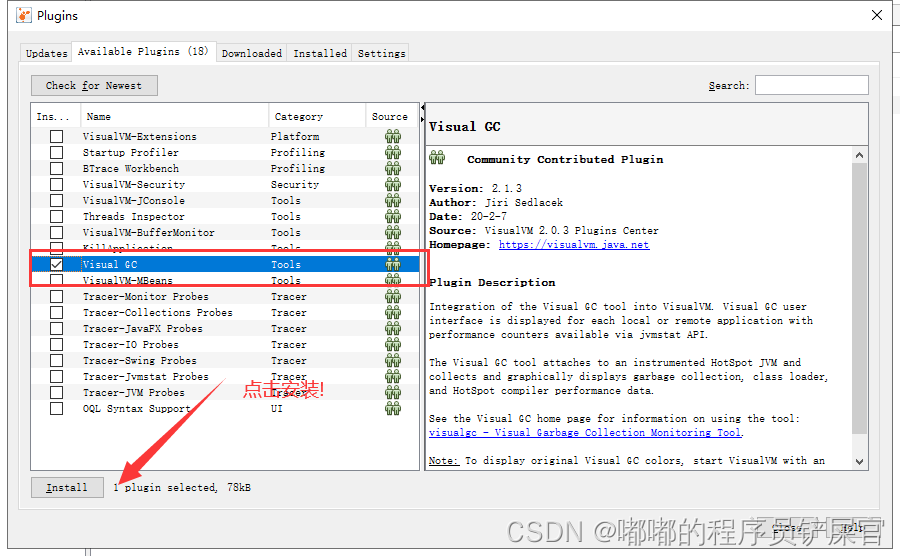Check the Tracer-Monitor Probes install checkbox
Image resolution: width=900 pixels, height=556 pixels.
(x=56, y=297)
